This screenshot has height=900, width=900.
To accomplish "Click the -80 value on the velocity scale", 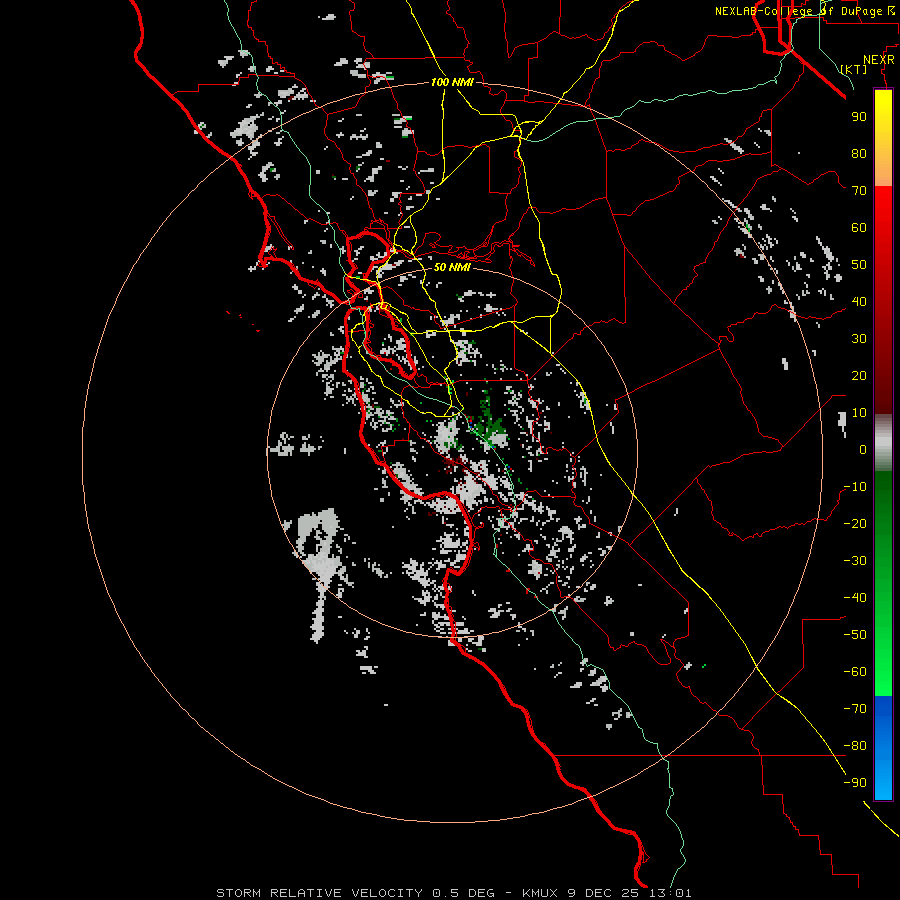I will [x=855, y=746].
